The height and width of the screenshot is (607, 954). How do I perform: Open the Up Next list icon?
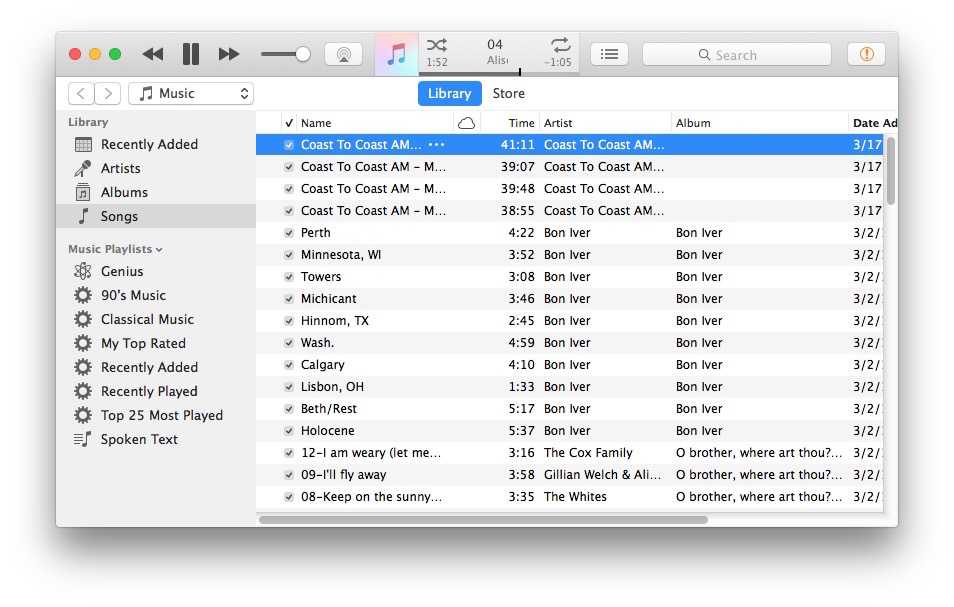coord(609,55)
